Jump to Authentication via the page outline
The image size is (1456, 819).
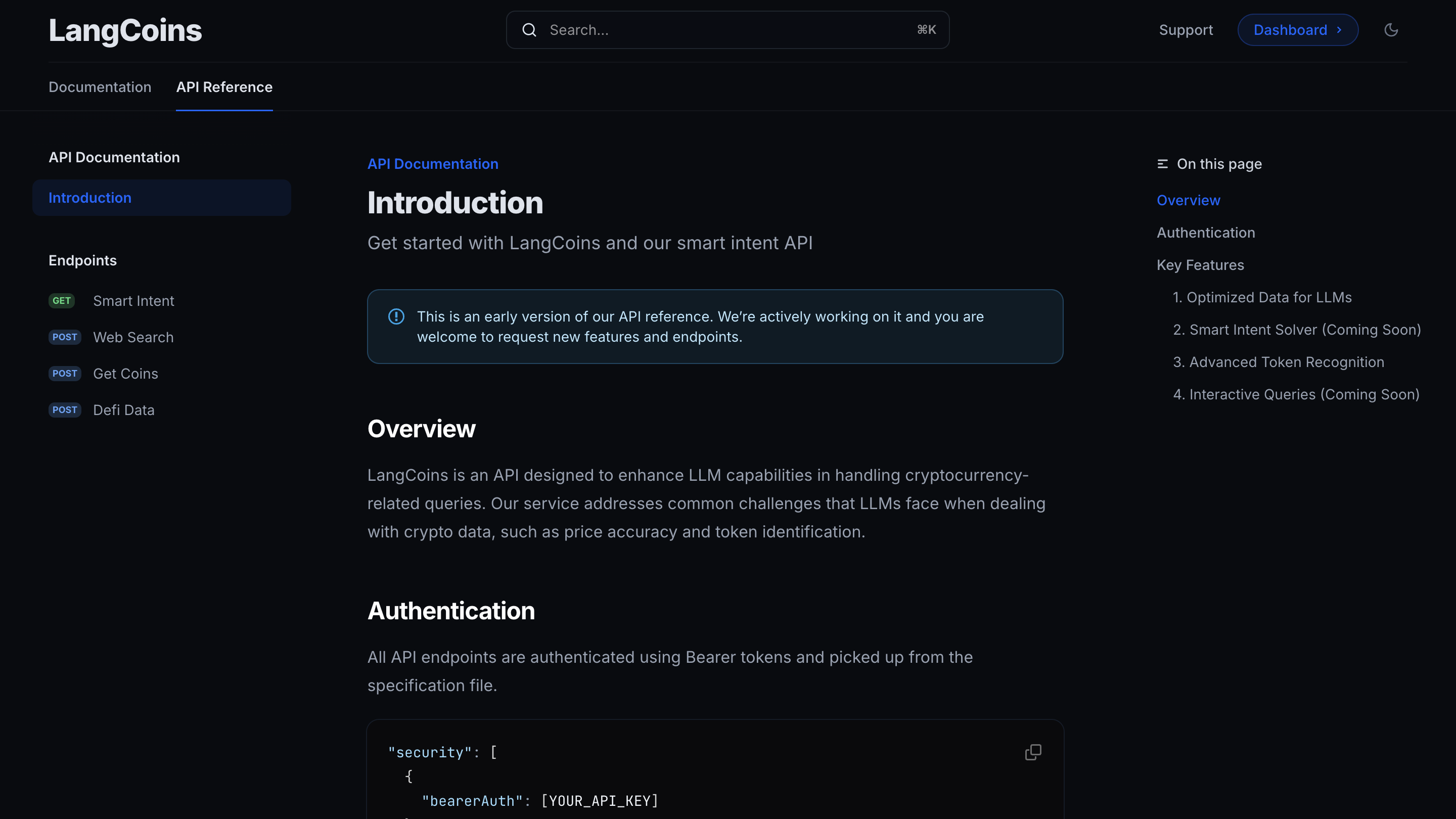pos(1206,233)
